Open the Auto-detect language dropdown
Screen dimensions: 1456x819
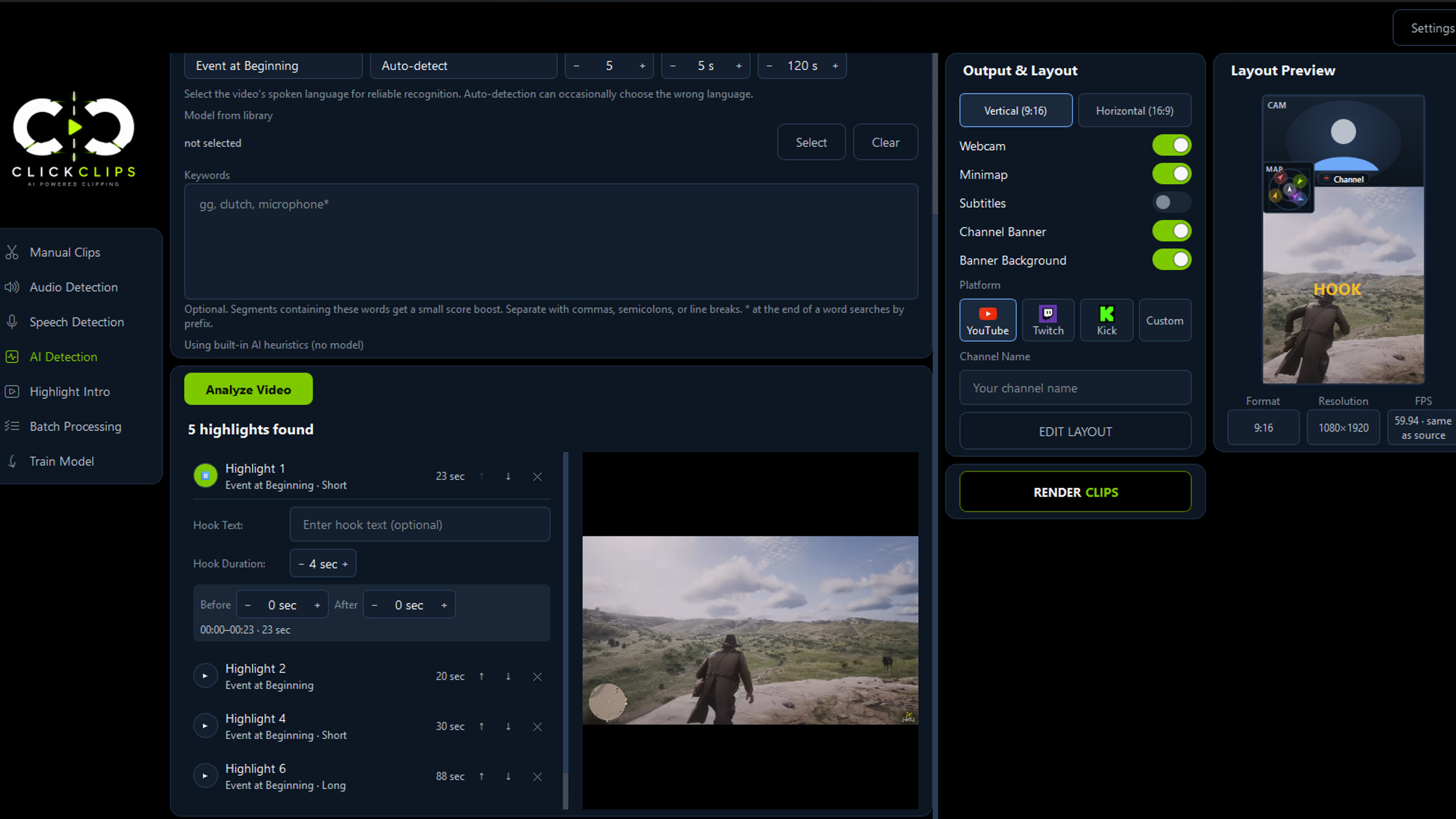click(464, 66)
